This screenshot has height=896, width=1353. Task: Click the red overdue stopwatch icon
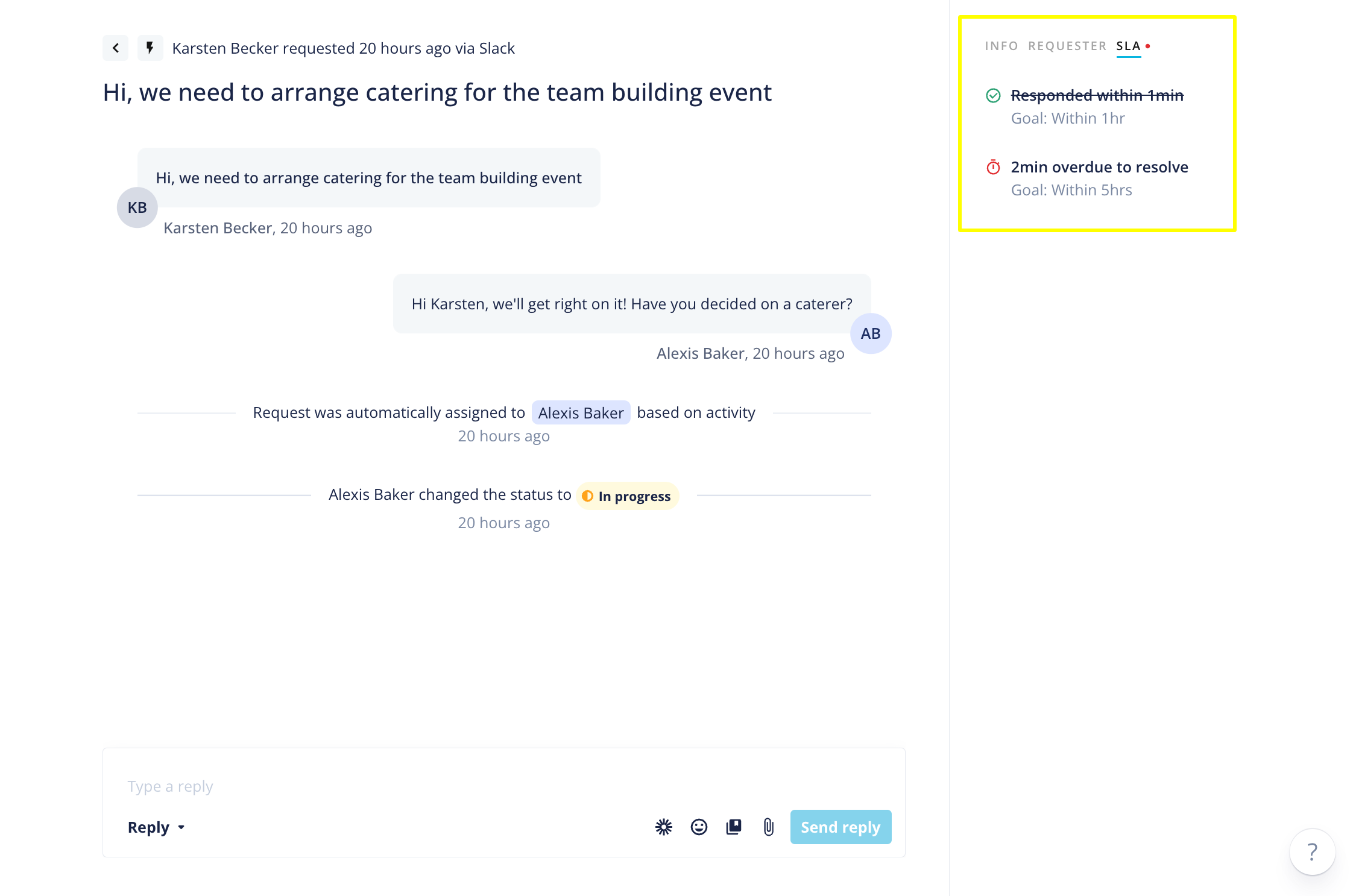[x=993, y=167]
